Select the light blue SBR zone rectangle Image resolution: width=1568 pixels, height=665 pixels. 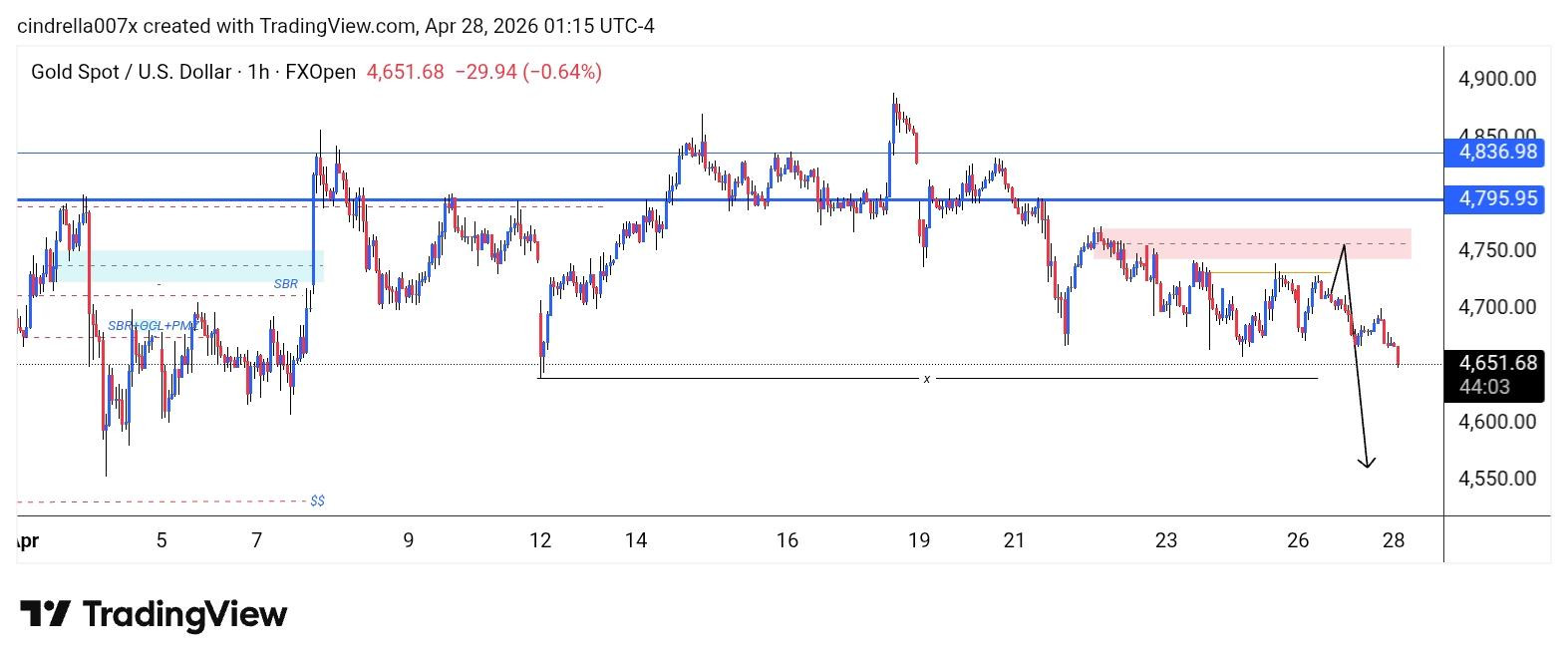191,266
